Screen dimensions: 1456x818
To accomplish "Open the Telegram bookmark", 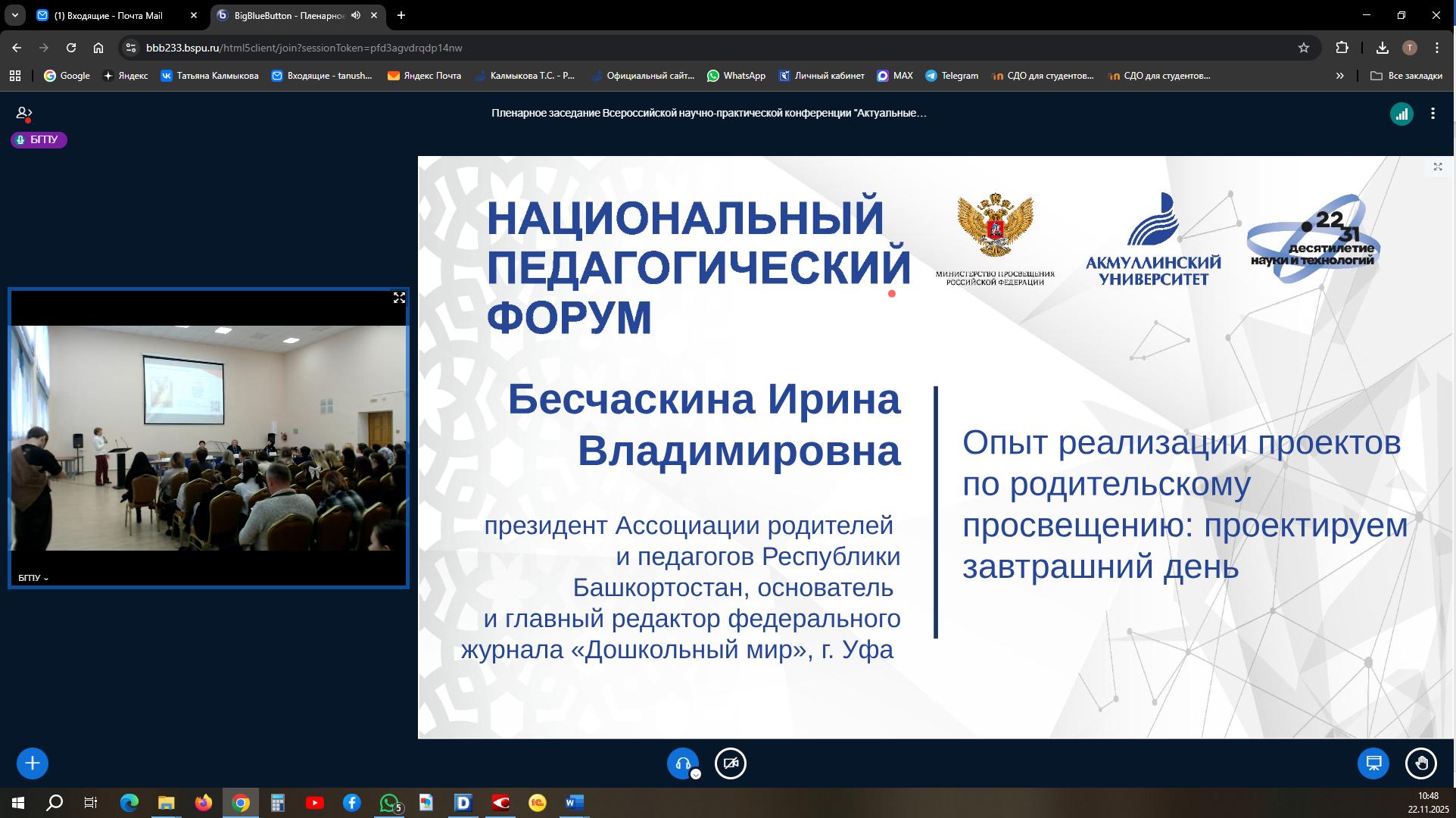I will click(952, 76).
